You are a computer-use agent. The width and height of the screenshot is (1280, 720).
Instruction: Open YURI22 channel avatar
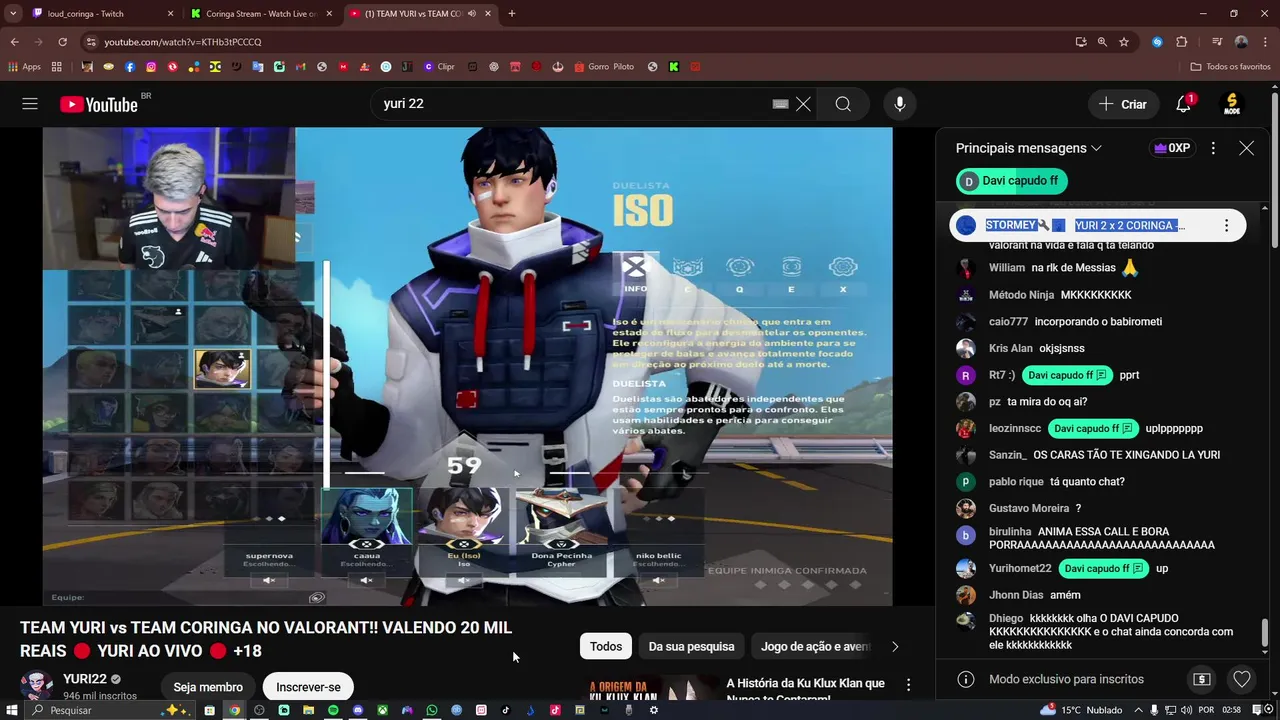(x=38, y=687)
